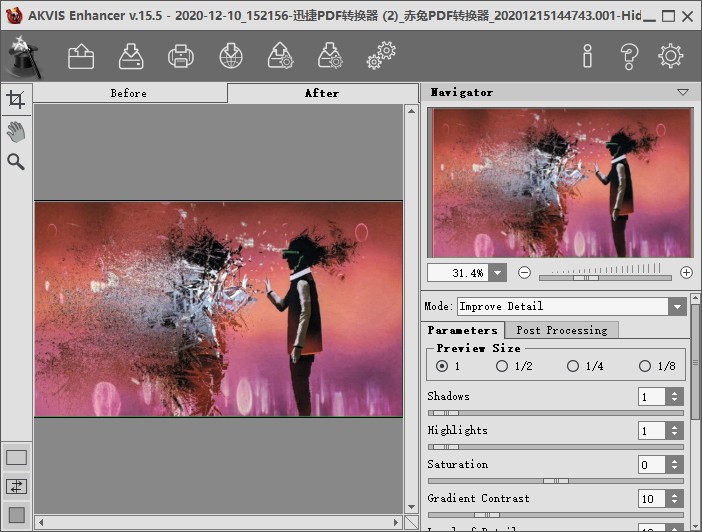The image size is (702, 532).
Task: Collapse the Navigator panel with its triangle
Action: coord(683,92)
